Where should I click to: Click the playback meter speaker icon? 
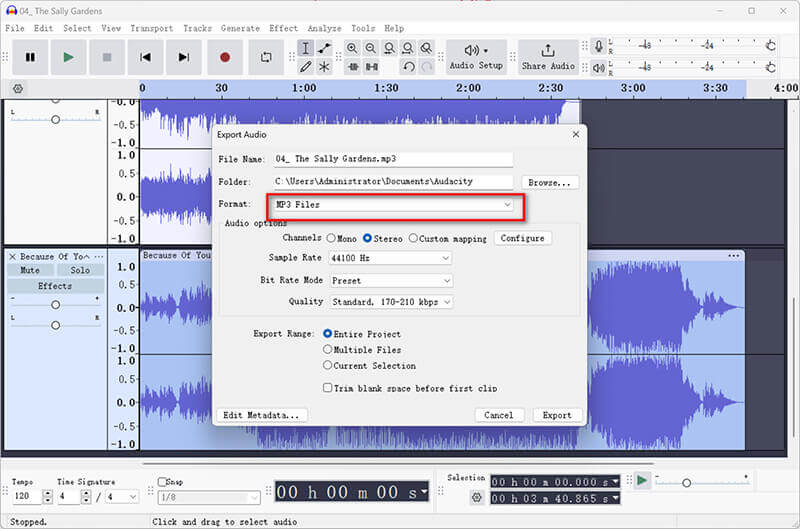599,67
